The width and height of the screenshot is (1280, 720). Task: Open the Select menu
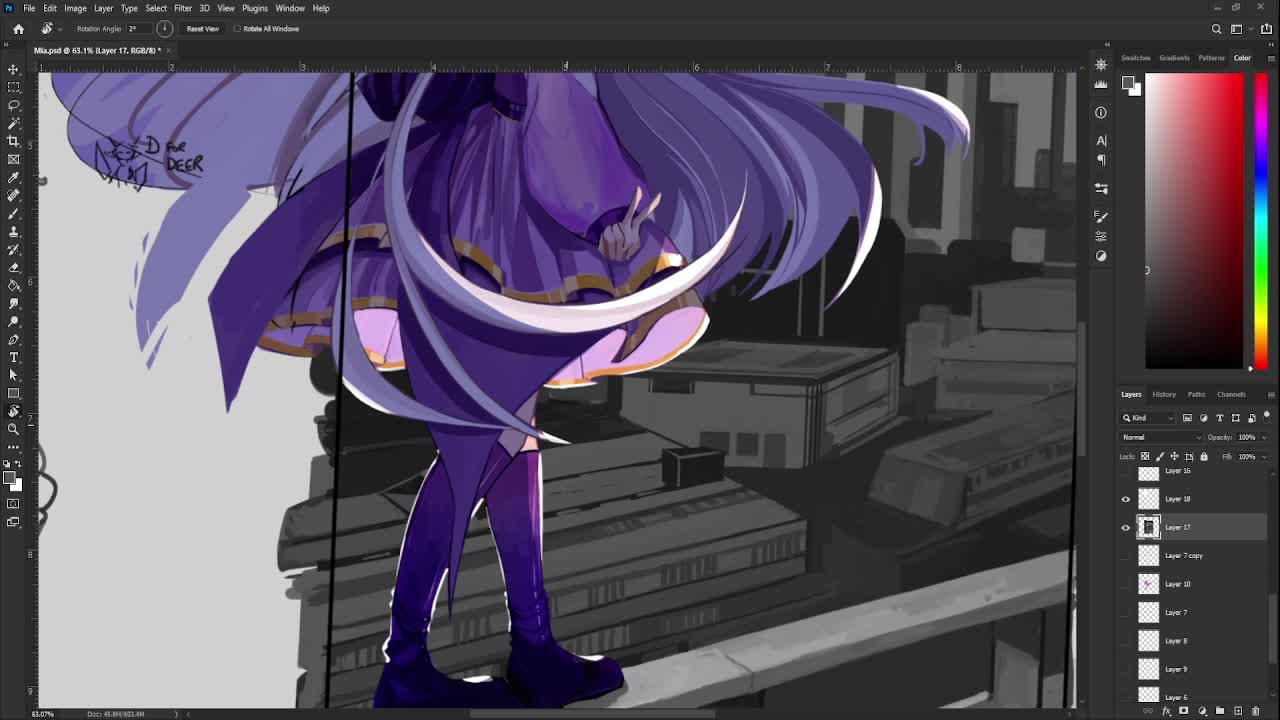(156, 8)
